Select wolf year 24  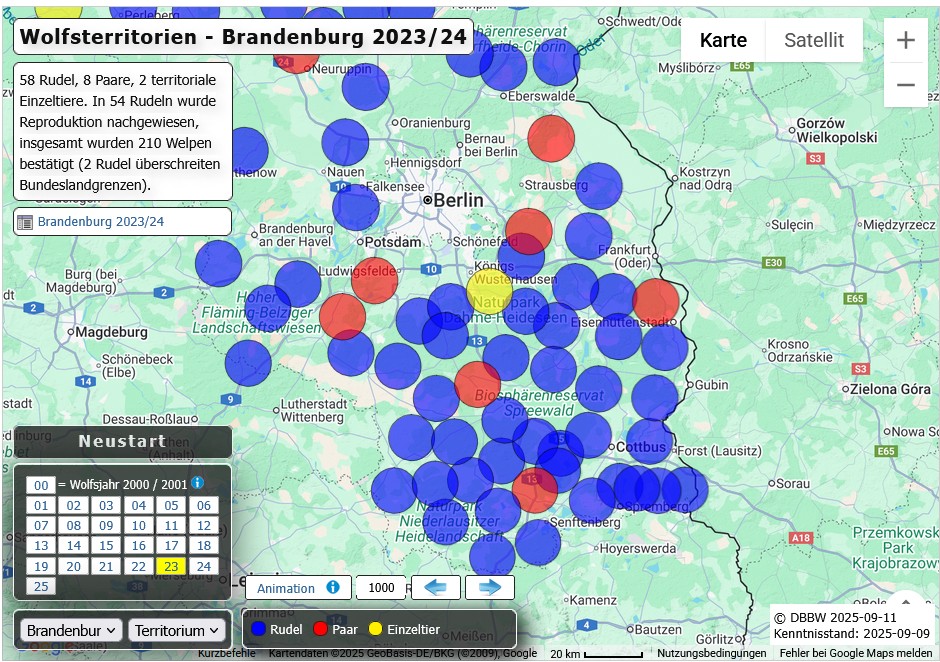click(x=203, y=566)
